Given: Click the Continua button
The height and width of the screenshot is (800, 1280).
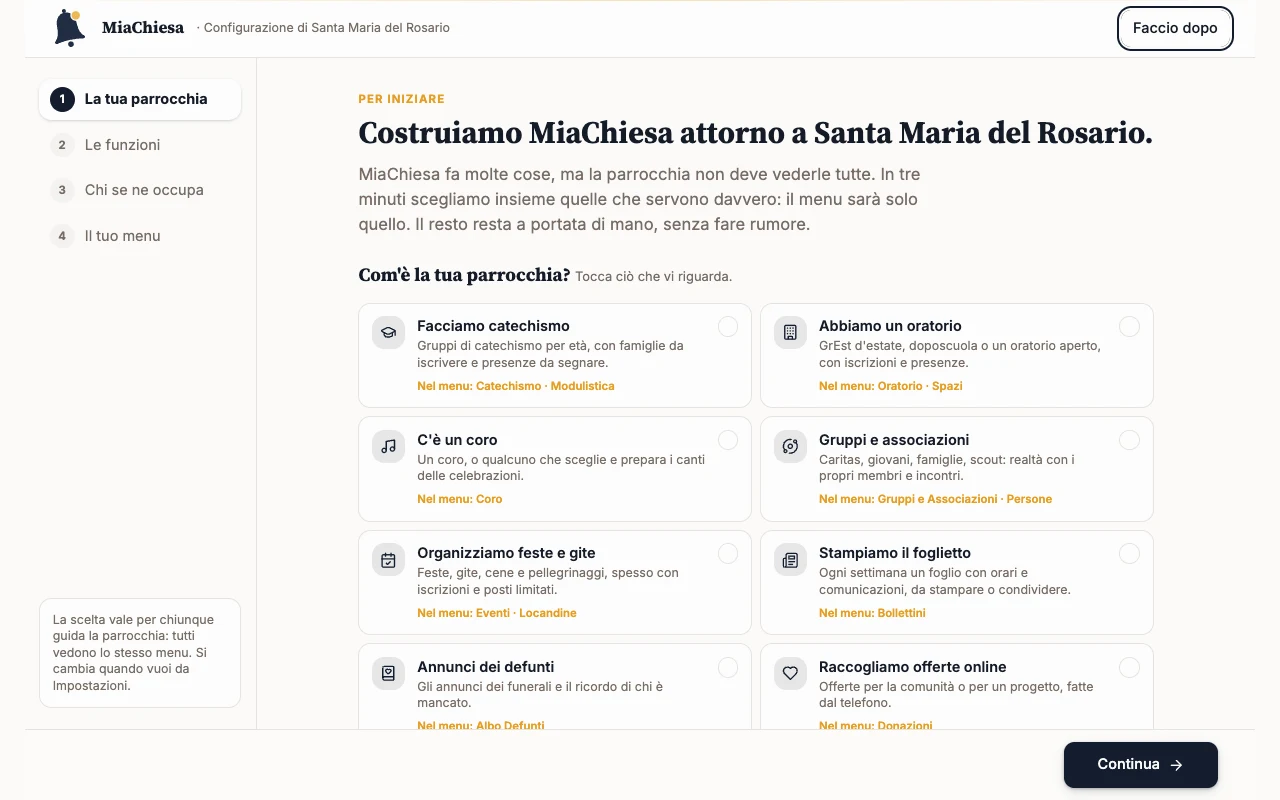Looking at the screenshot, I should 1140,764.
